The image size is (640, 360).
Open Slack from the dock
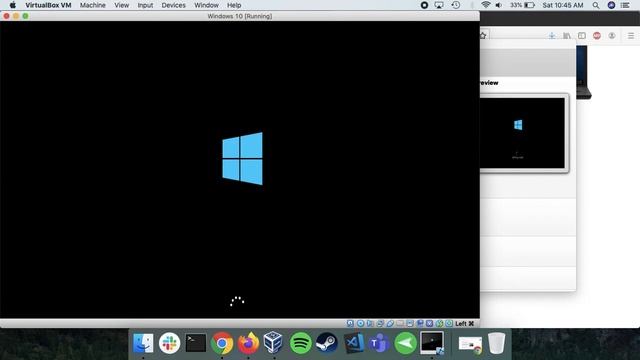(169, 343)
